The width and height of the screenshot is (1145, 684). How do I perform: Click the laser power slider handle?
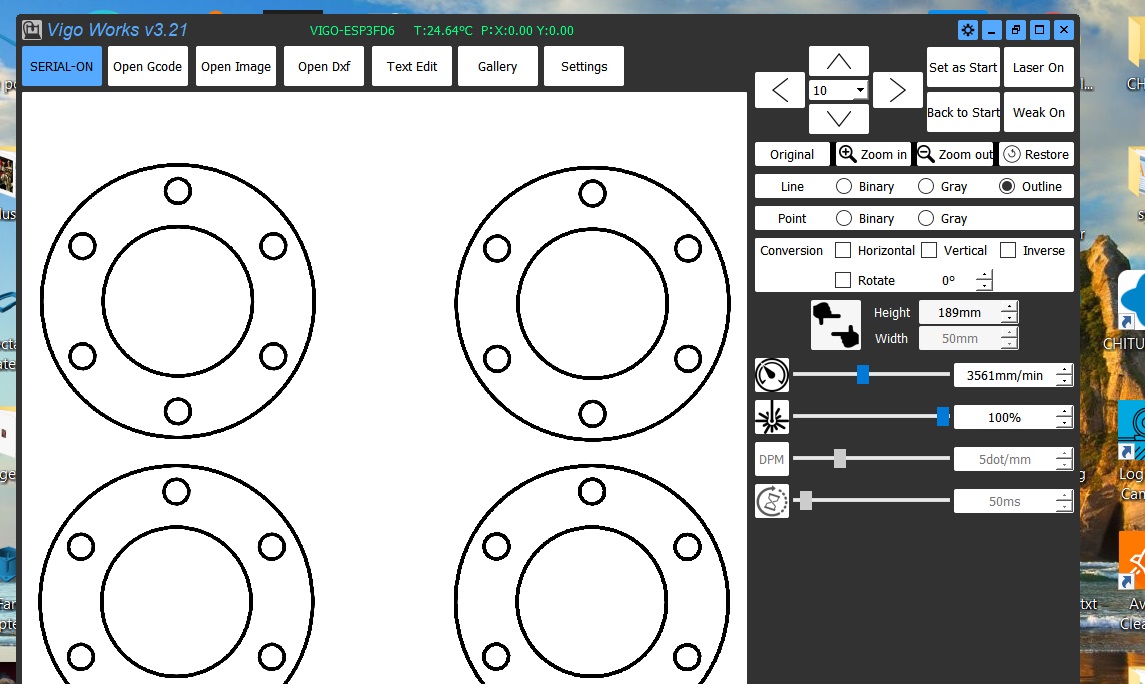[943, 417]
